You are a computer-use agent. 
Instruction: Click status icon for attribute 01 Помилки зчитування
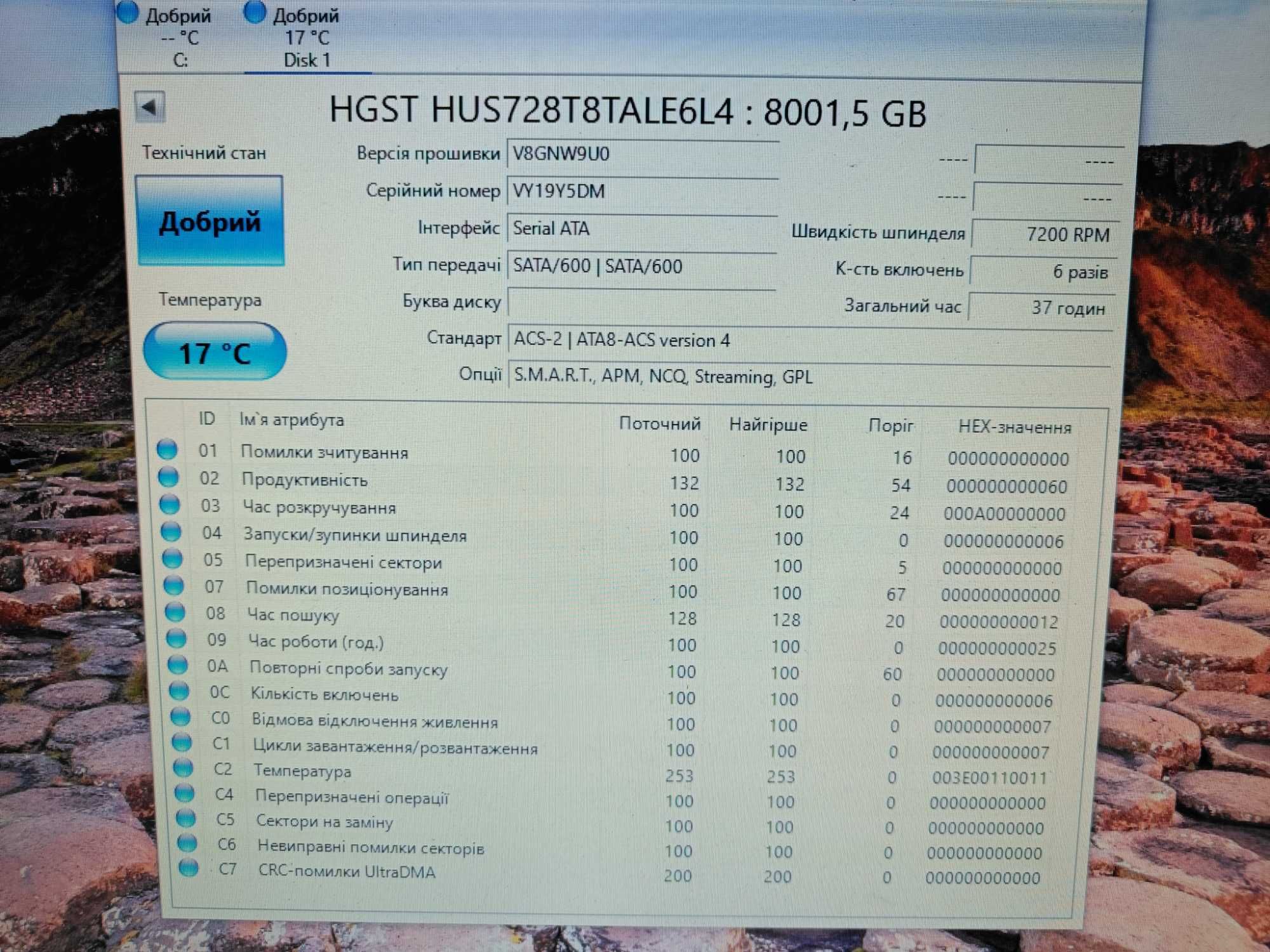pos(167,449)
